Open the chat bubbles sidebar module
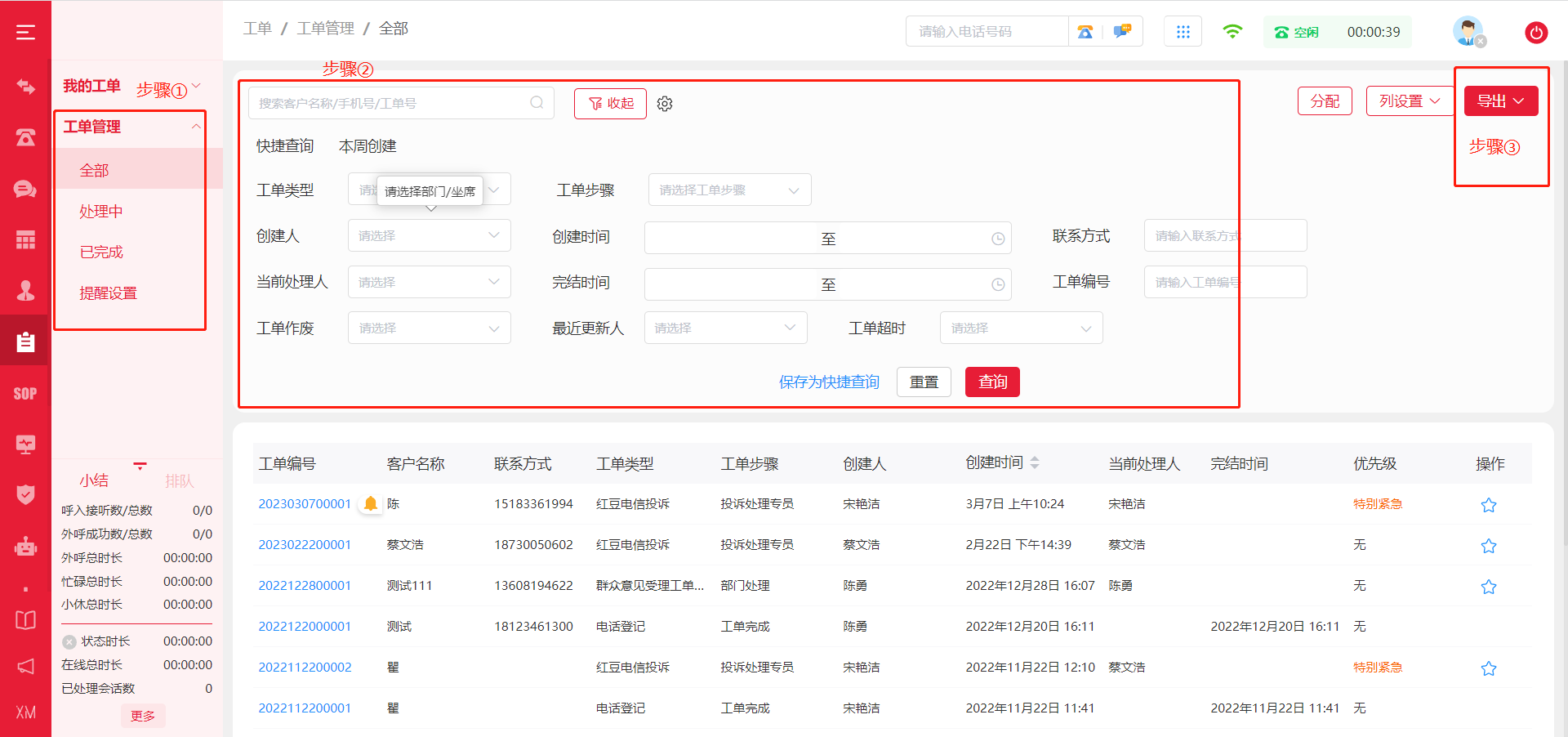1568x737 pixels. (25, 189)
